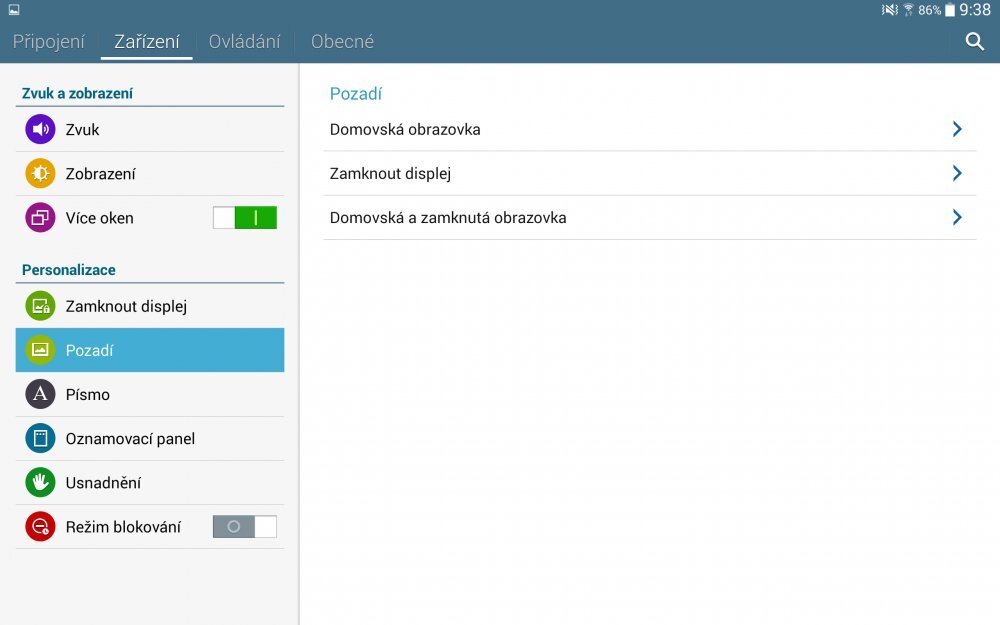
Task: Turn off the Více oken switch
Action: (245, 218)
